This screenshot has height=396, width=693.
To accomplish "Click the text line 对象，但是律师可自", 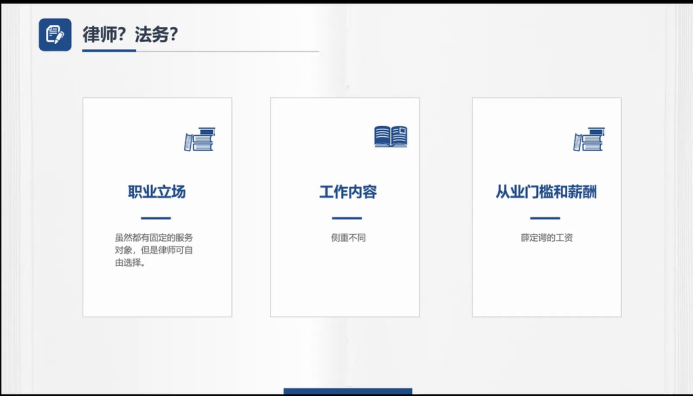I will [x=154, y=250].
